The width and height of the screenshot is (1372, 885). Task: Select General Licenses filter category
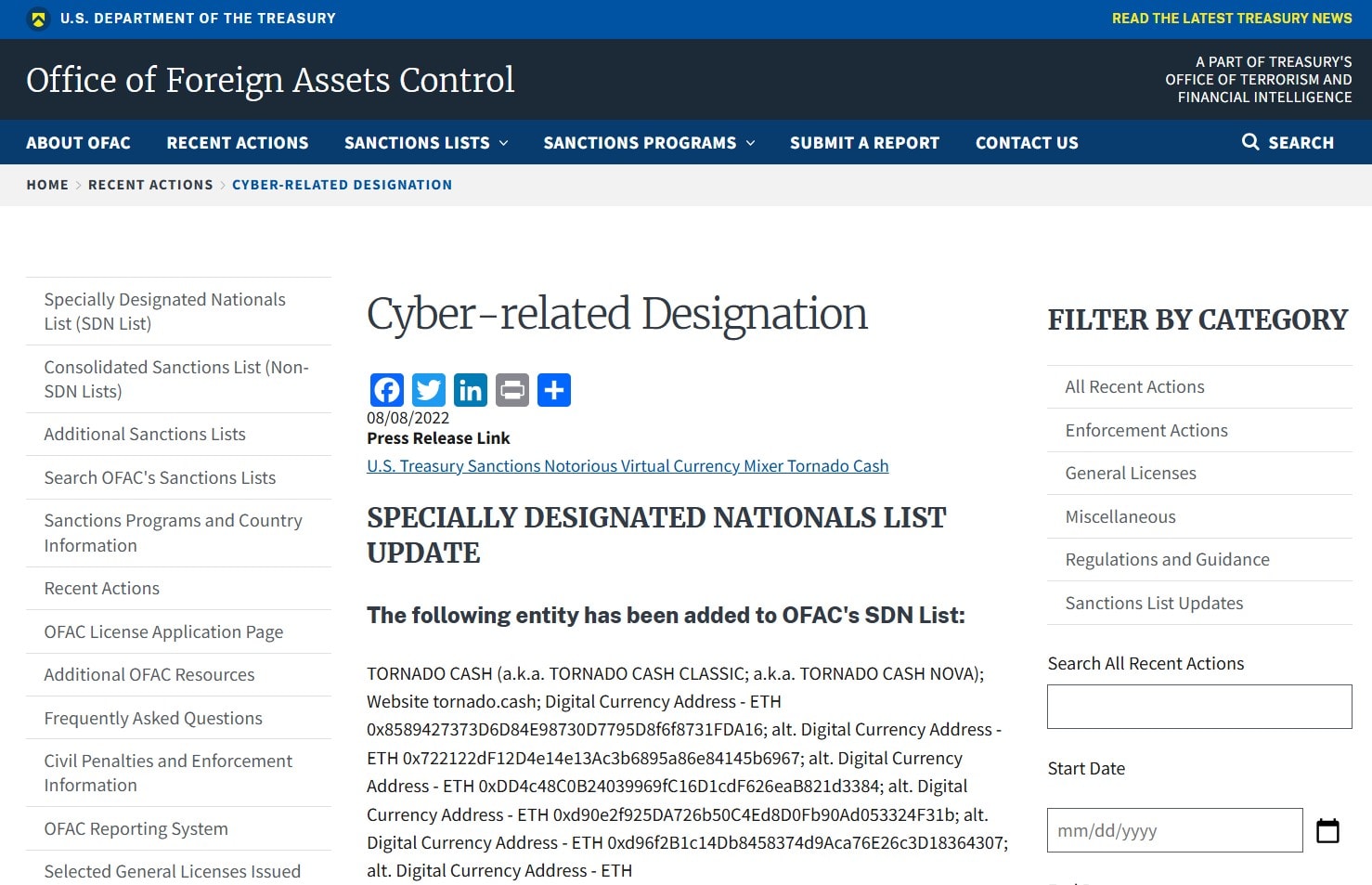(x=1130, y=474)
